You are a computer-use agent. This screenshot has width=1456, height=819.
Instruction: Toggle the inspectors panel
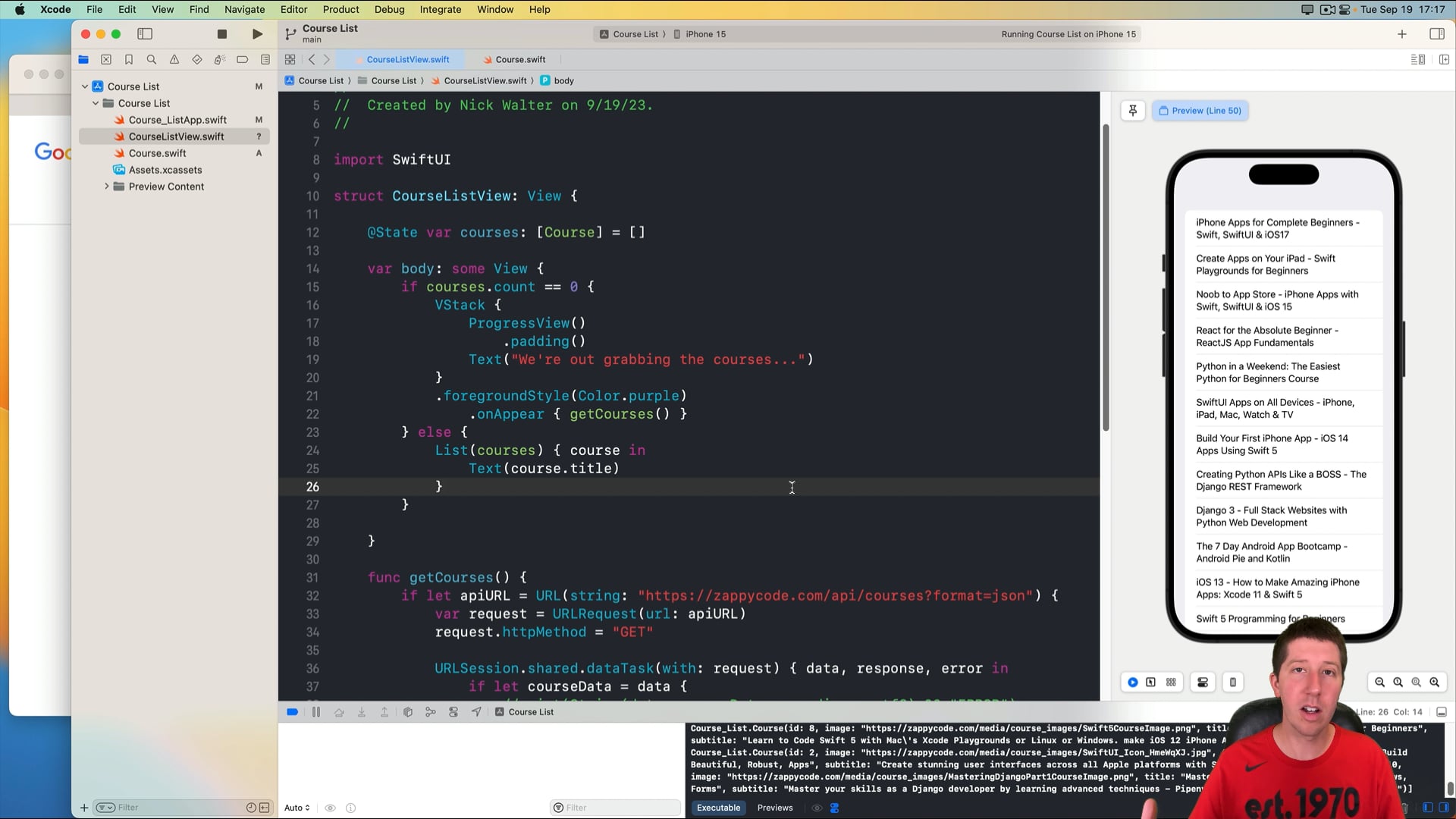(1436, 34)
